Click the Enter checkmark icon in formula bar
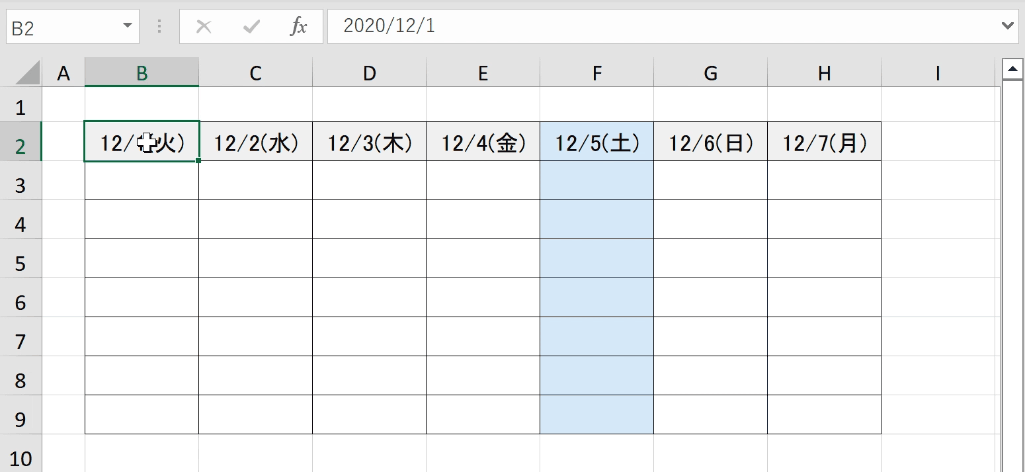This screenshot has height=472, width=1025. [251, 26]
